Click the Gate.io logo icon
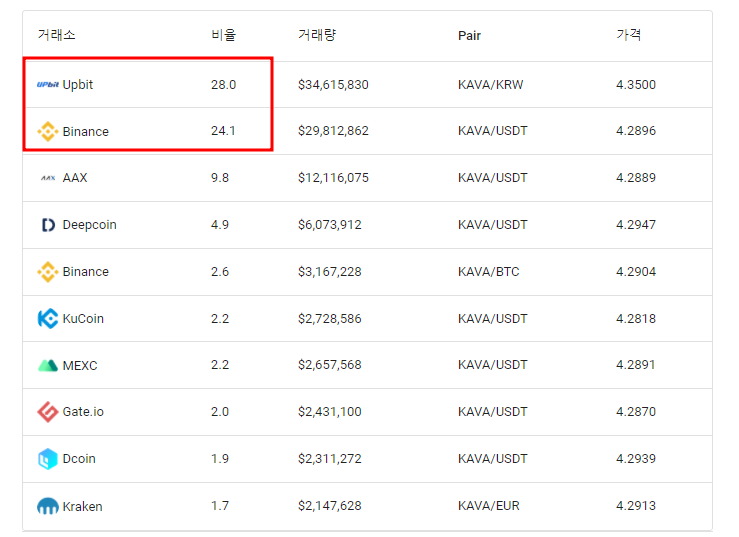Viewport: 739px width, 537px height. click(x=48, y=412)
